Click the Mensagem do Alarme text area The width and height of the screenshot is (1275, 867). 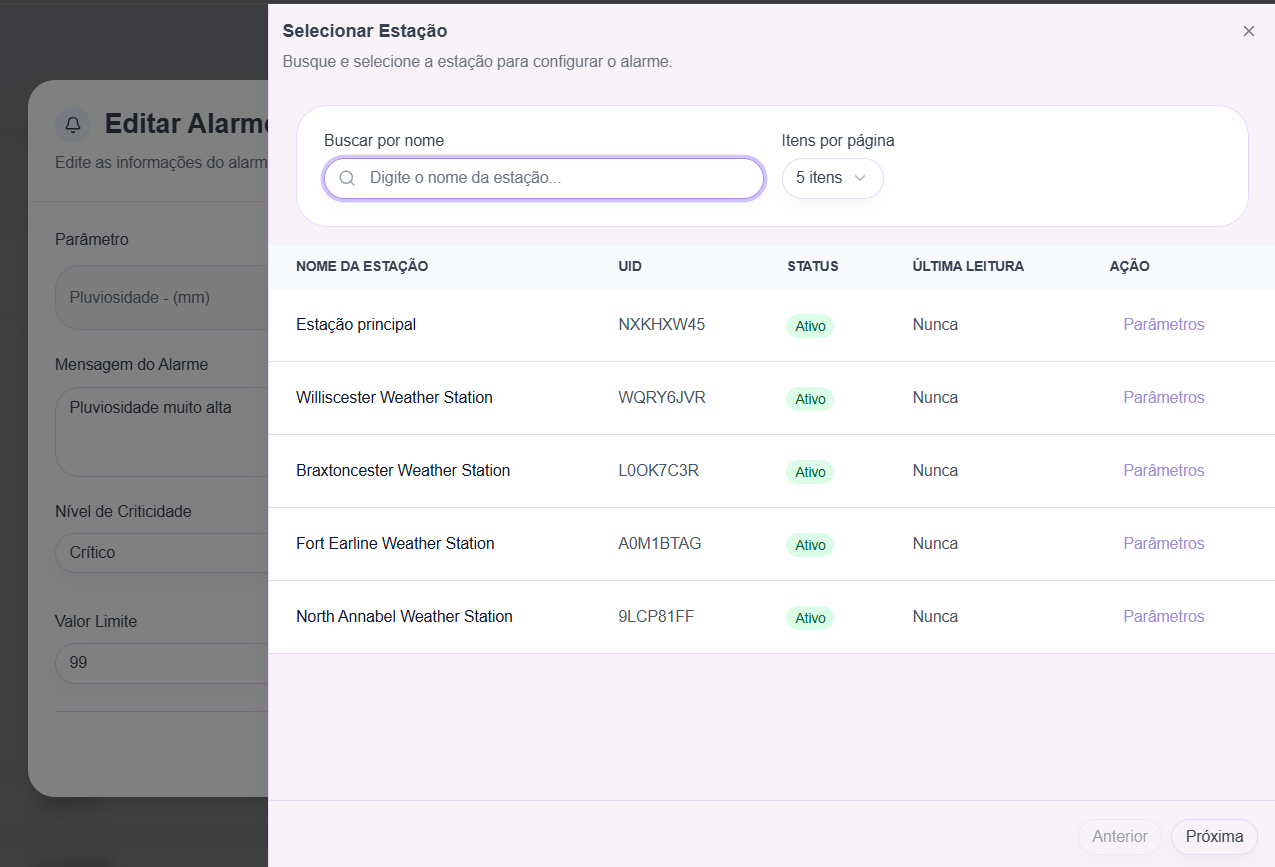point(160,431)
